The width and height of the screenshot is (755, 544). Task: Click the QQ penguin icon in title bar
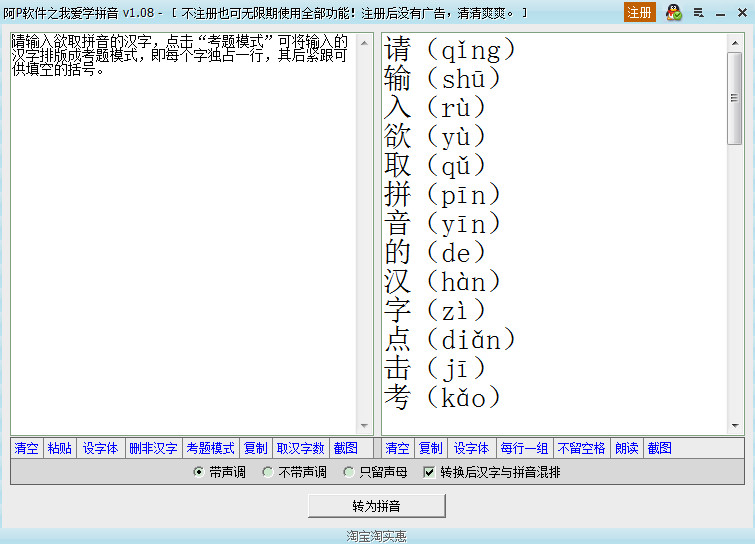point(674,13)
